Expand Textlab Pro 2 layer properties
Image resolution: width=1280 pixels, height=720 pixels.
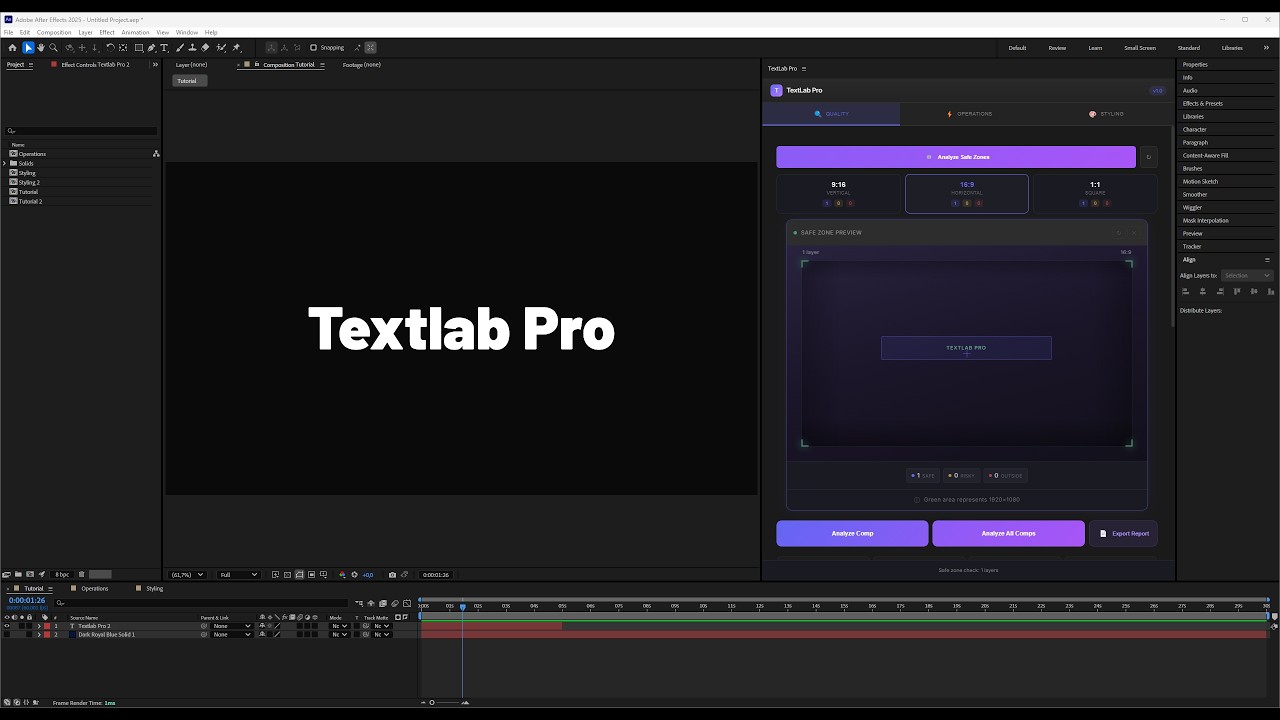tap(39, 626)
